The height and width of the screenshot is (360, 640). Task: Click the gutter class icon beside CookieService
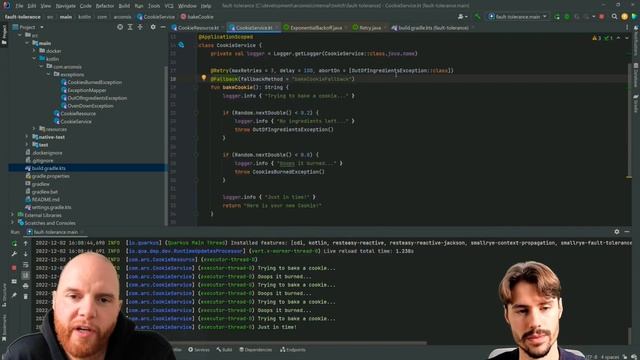(x=181, y=45)
